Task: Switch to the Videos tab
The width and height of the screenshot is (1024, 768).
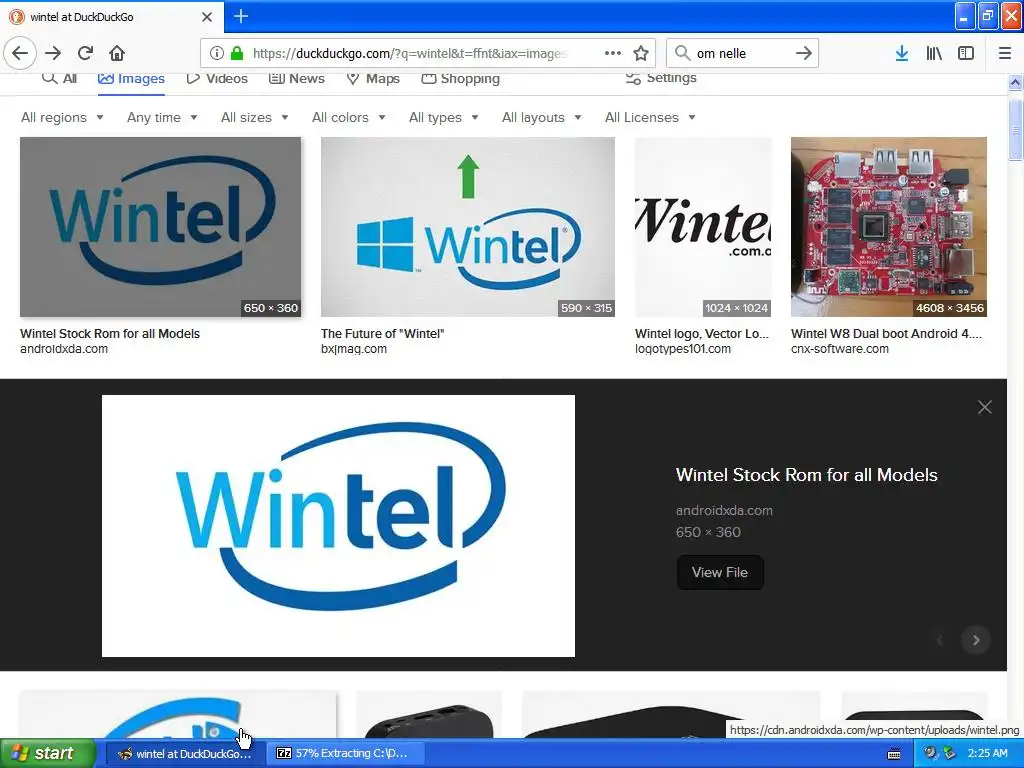Action: point(217,78)
